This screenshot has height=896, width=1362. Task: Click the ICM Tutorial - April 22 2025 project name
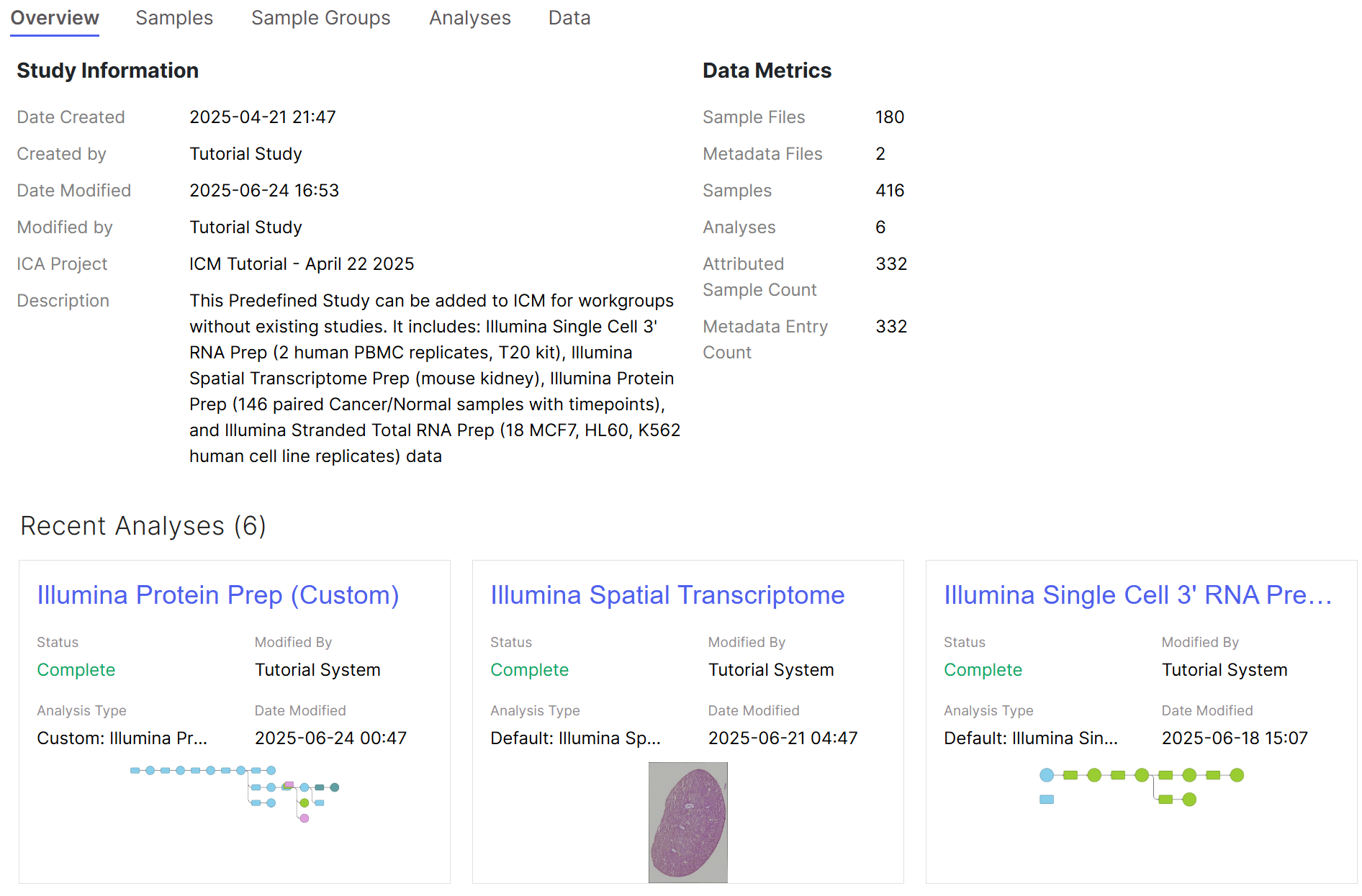tap(302, 264)
